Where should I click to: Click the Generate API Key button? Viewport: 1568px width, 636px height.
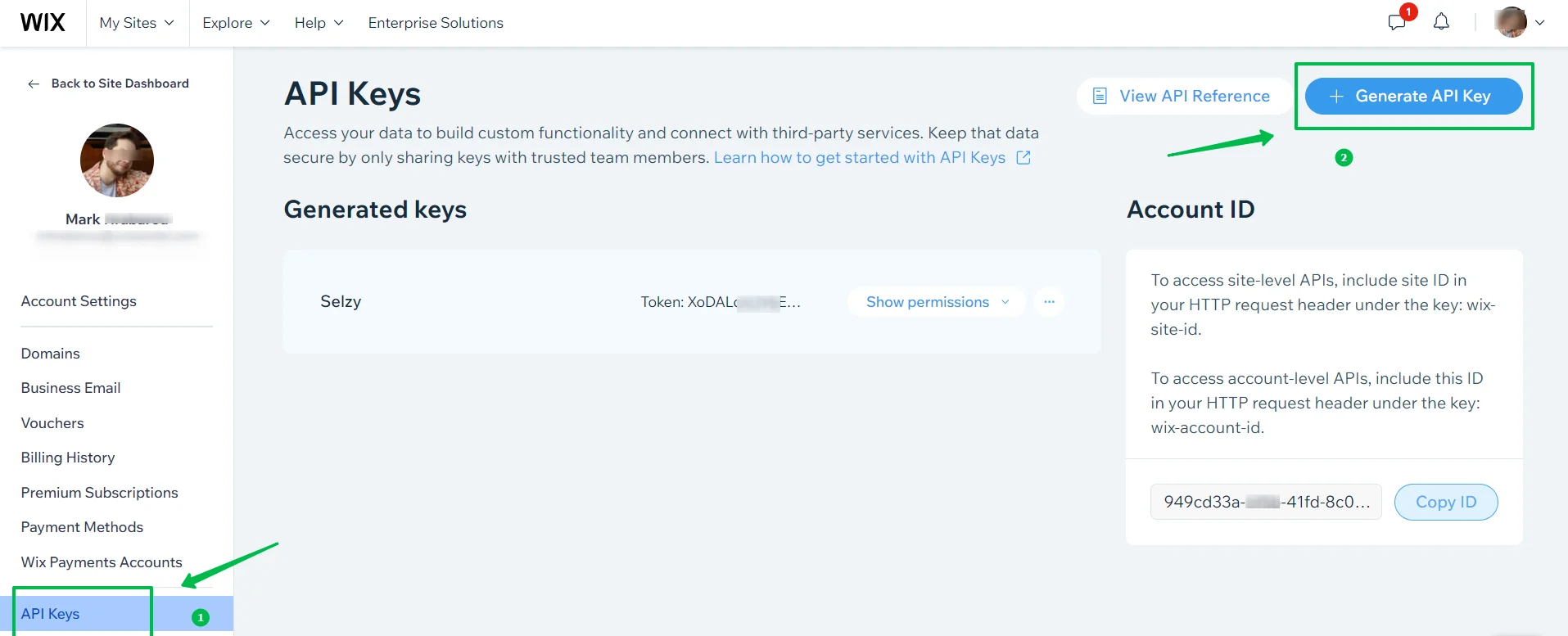point(1414,96)
